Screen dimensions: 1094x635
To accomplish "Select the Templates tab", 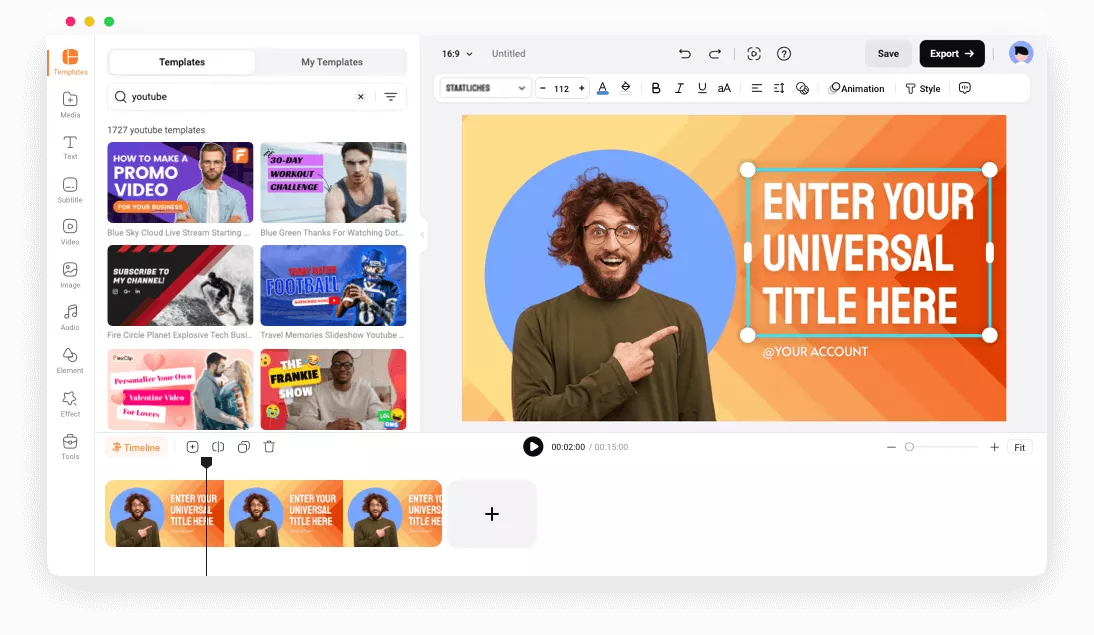I will coord(181,62).
